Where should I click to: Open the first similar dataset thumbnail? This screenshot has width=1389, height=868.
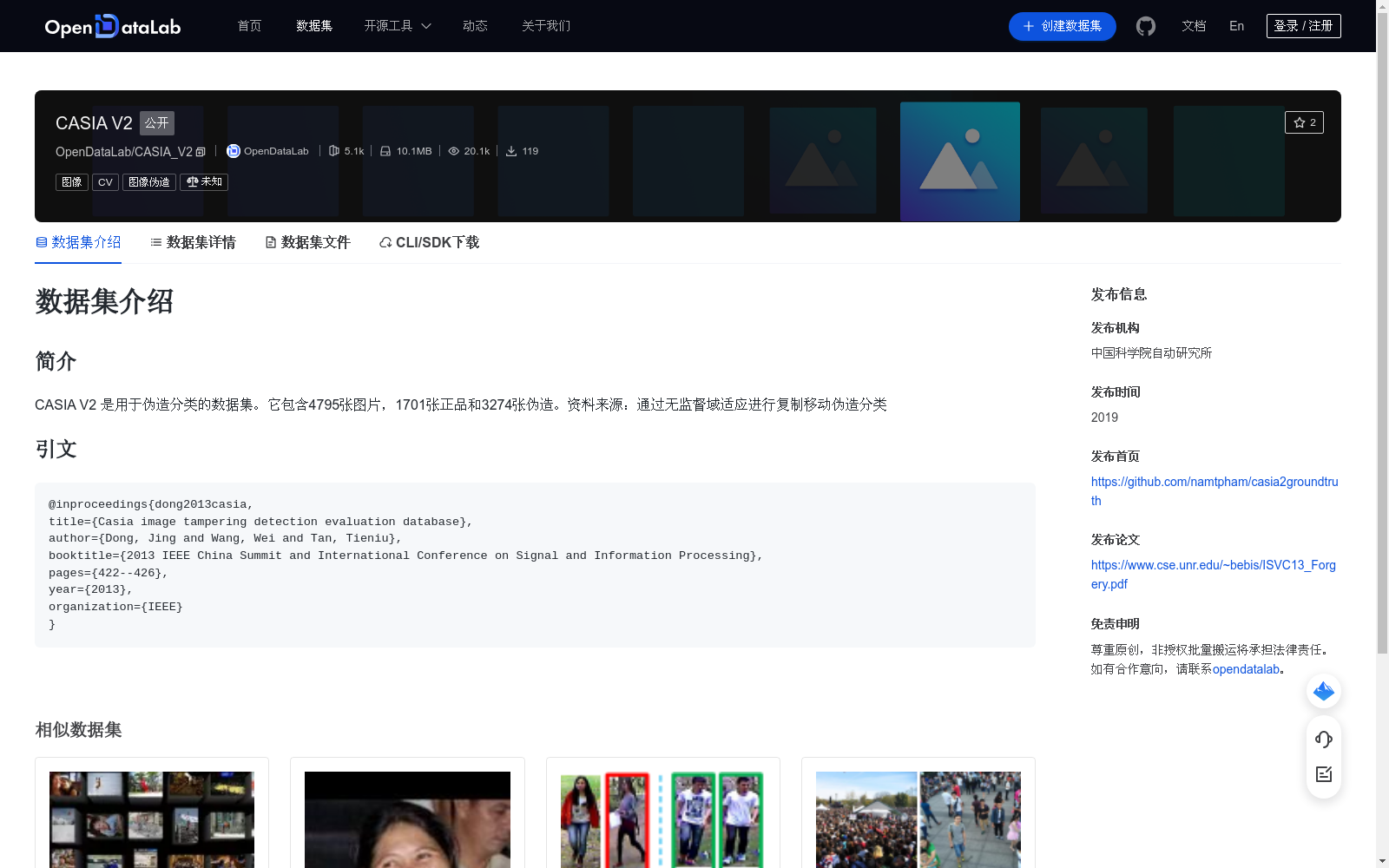click(152, 819)
